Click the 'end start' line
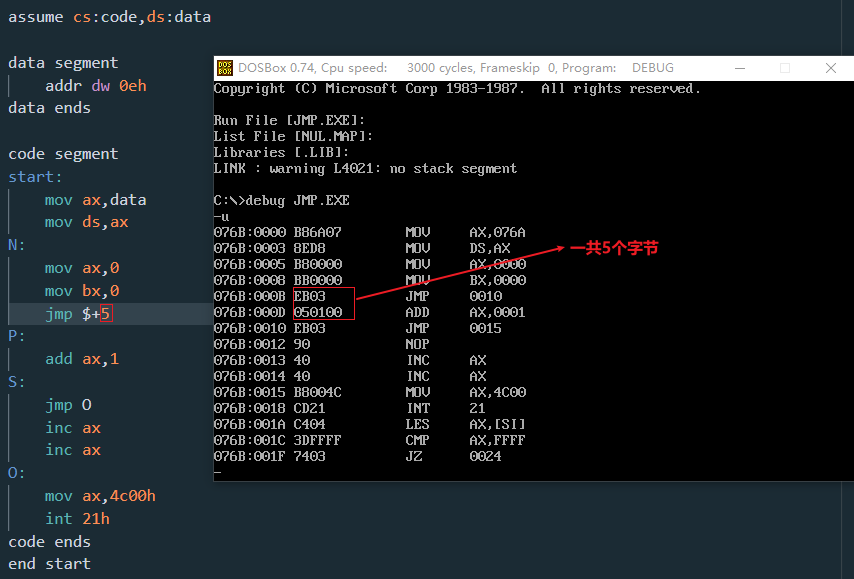Screen dimensions: 854x579 tap(50, 564)
